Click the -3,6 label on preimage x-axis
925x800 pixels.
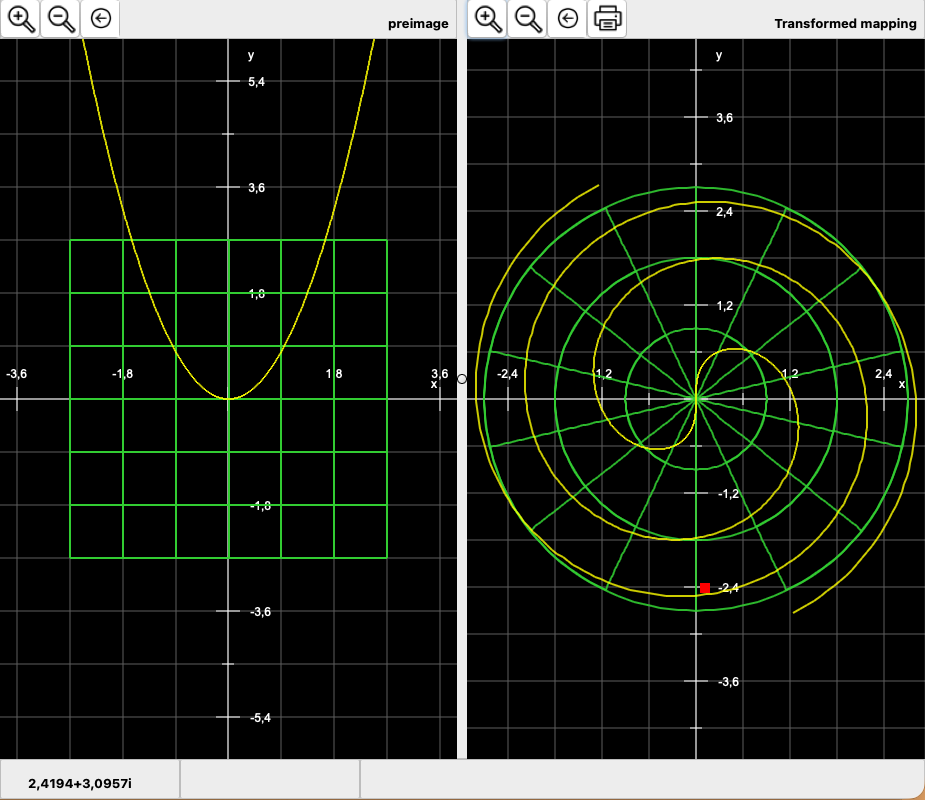(17, 374)
